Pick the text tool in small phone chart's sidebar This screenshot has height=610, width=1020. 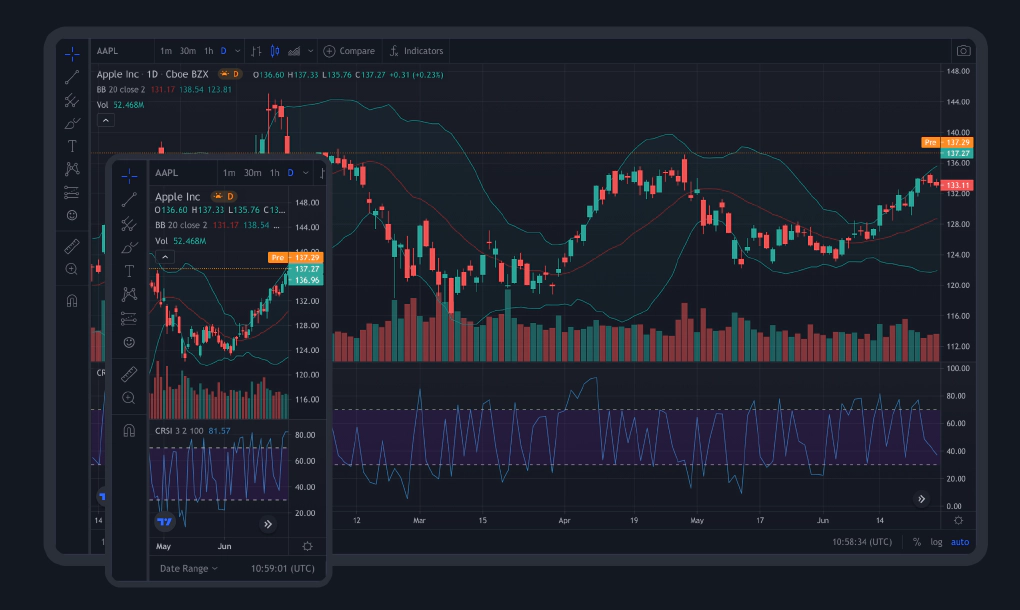pyautogui.click(x=129, y=271)
